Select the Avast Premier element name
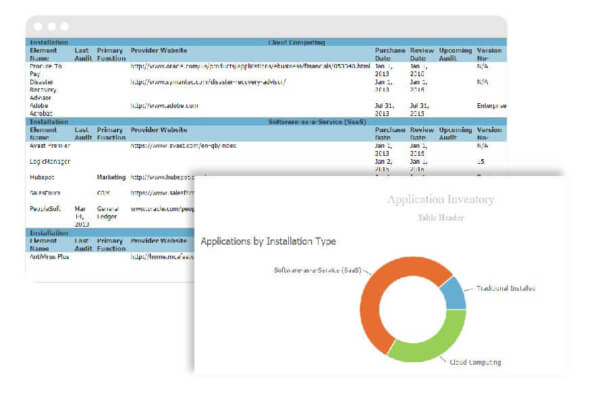Image resolution: width=600 pixels, height=408 pixels. pyautogui.click(x=50, y=146)
